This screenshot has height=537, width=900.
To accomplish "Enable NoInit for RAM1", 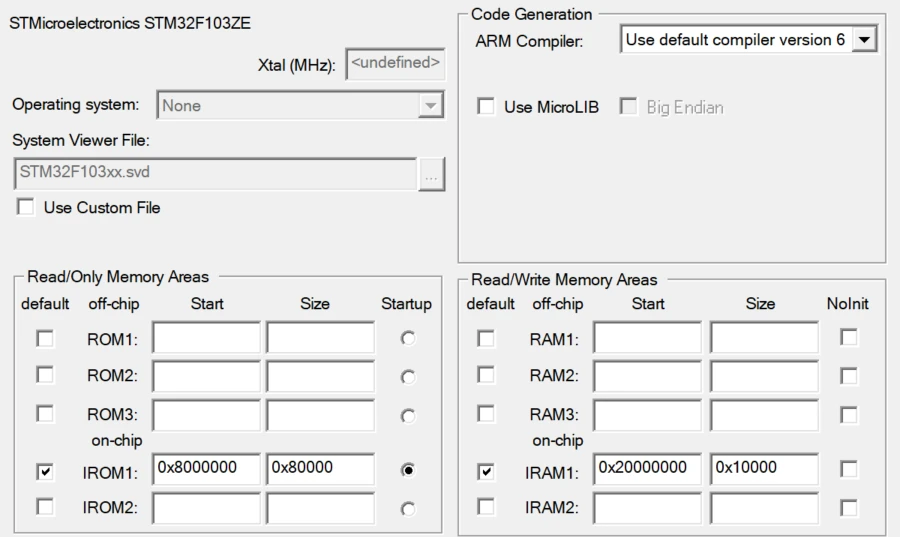I will [x=848, y=337].
